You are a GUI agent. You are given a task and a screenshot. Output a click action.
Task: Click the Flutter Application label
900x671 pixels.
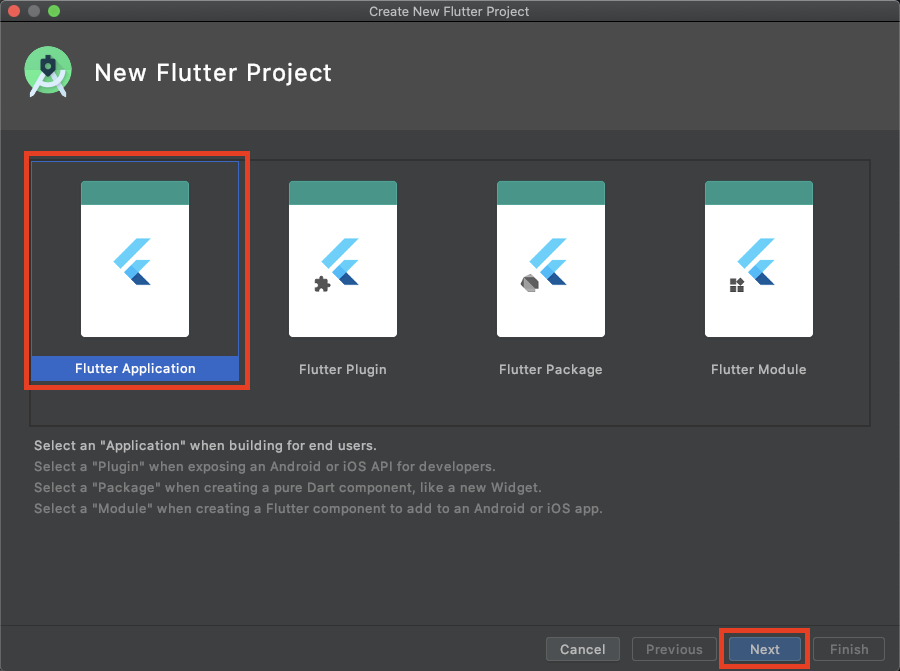pyautogui.click(x=135, y=369)
